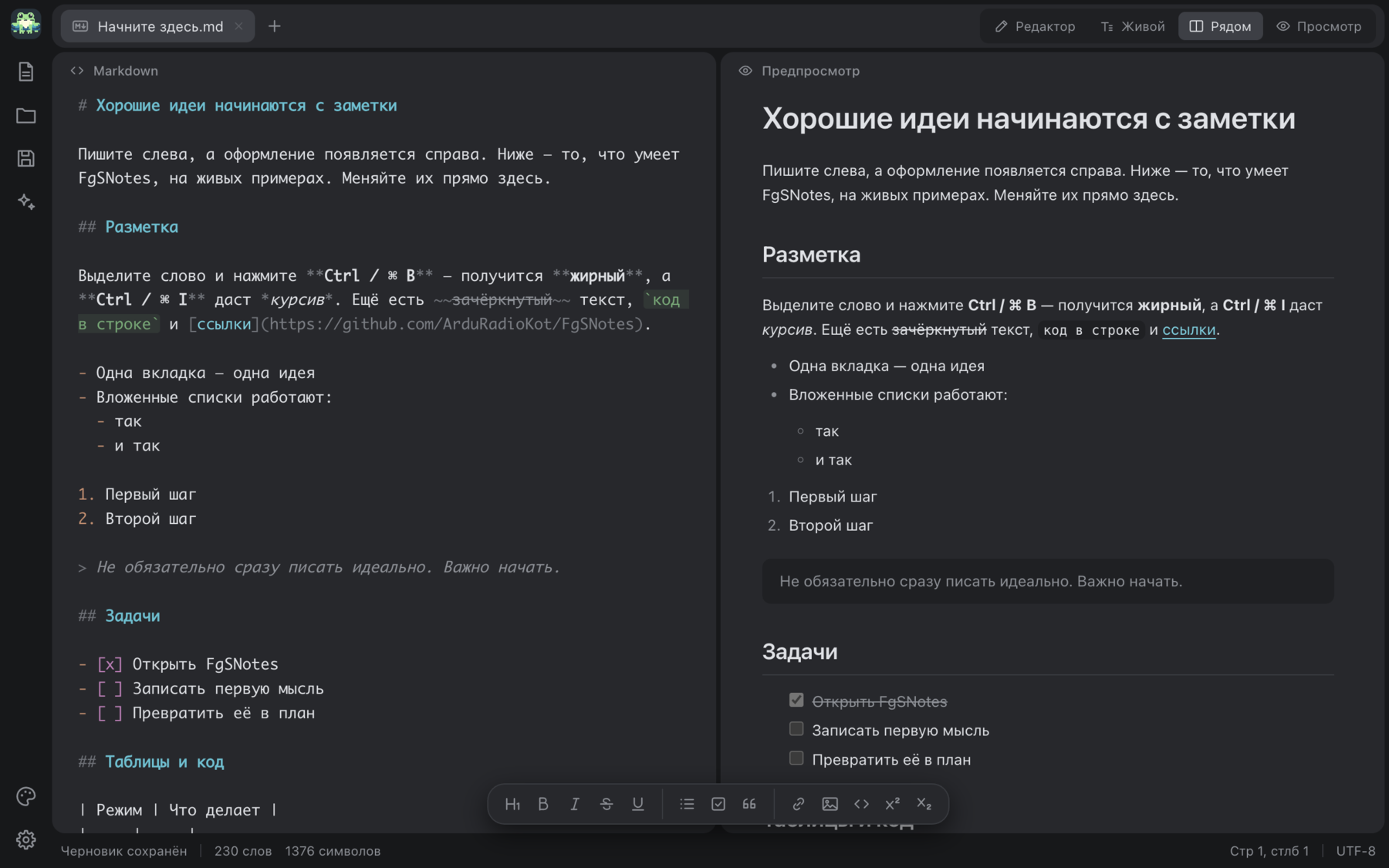The height and width of the screenshot is (868, 1389).
Task: Insert a link using the chain icon
Action: pos(799,804)
